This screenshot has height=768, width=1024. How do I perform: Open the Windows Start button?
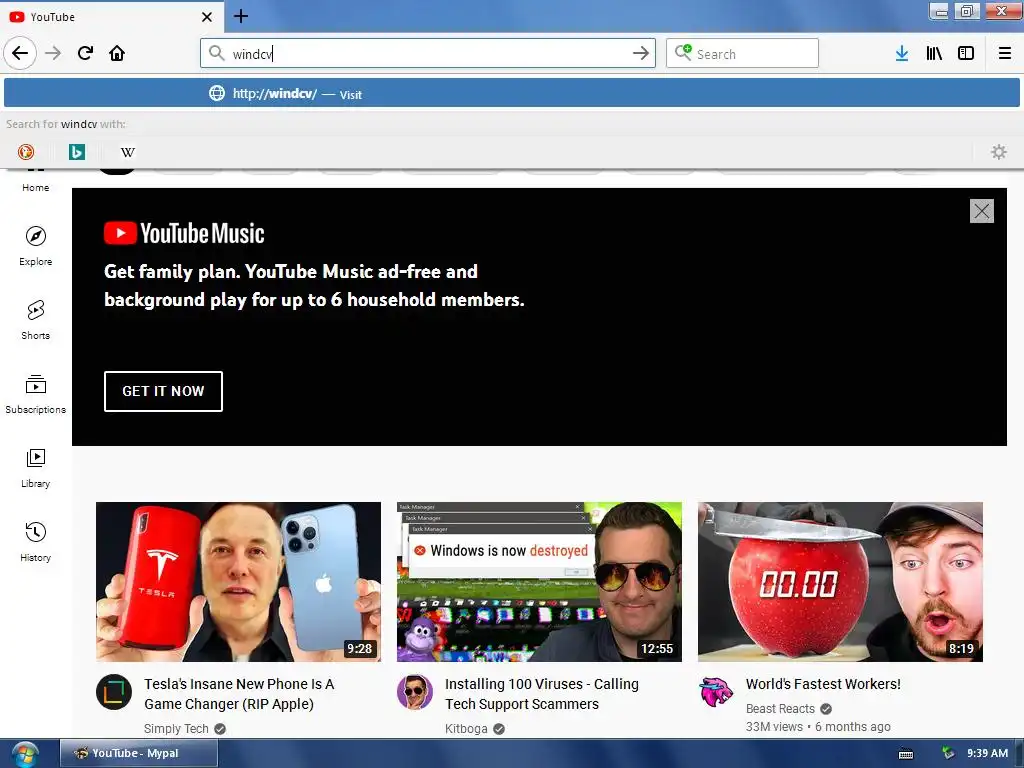tap(24, 754)
